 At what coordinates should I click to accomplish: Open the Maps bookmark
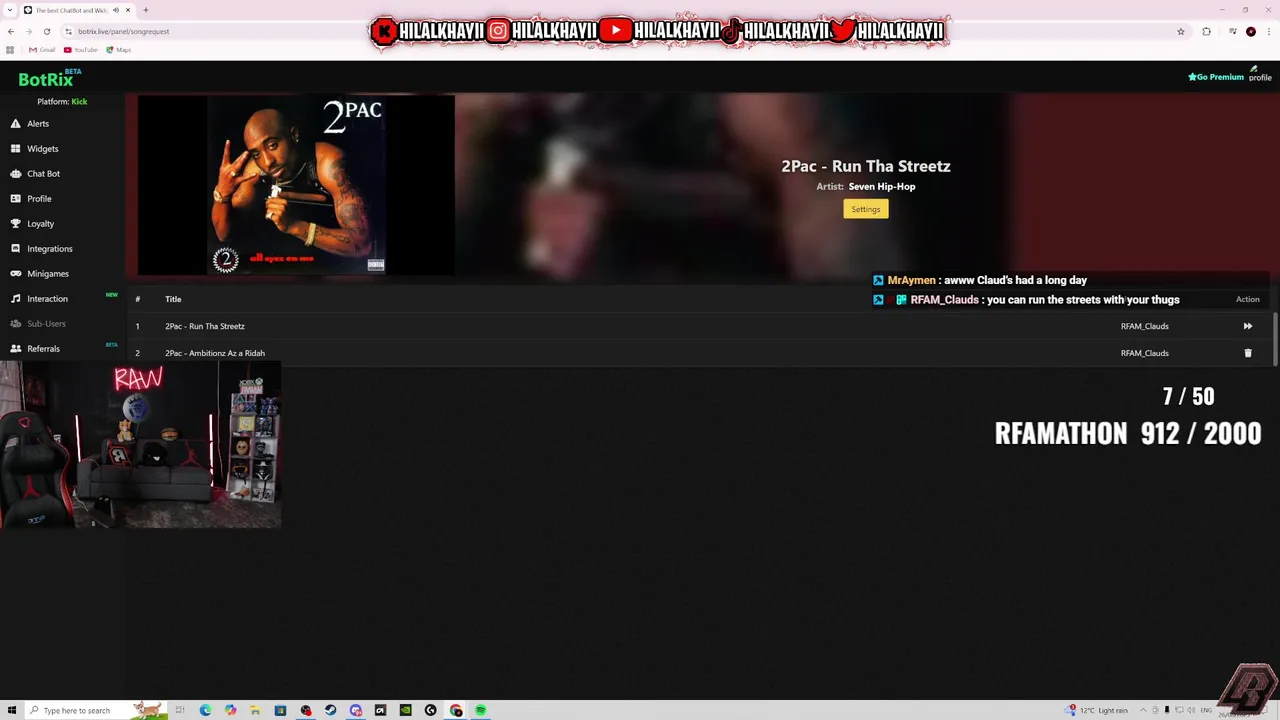[118, 50]
